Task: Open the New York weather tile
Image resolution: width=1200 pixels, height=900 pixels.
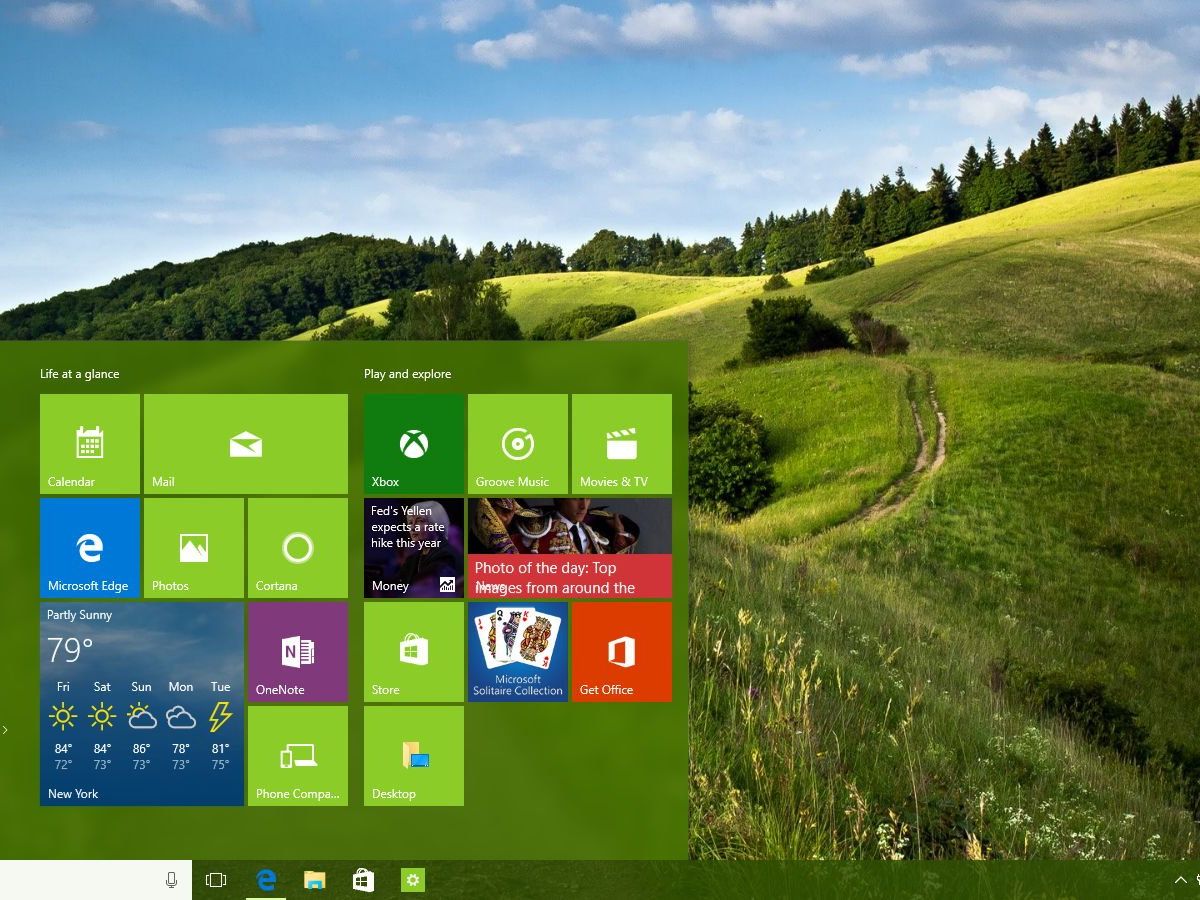Action: point(142,704)
